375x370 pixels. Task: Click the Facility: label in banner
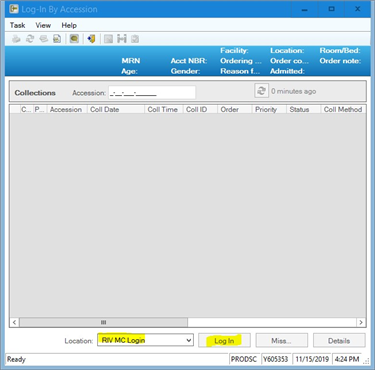pyautogui.click(x=234, y=51)
